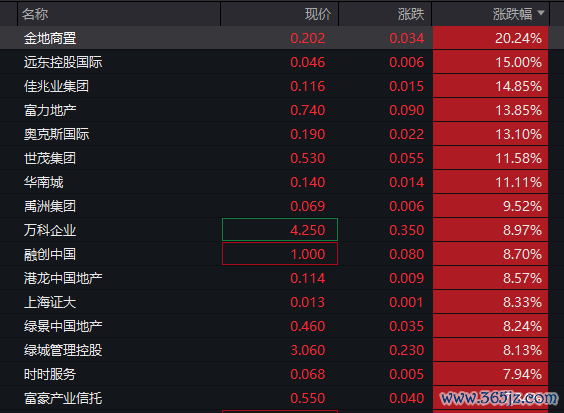Click the 15.00% red change cell
Screen dimensions: 564x413
[490, 62]
